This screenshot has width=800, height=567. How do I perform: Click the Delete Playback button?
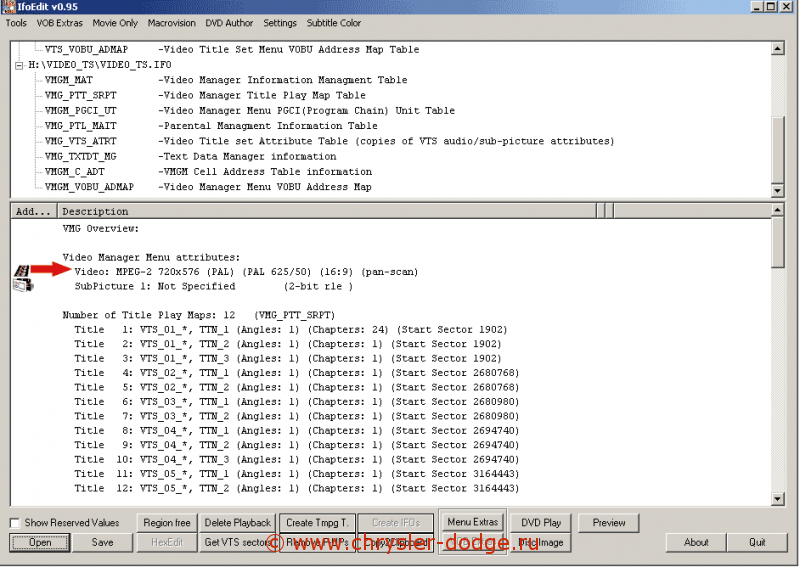tap(238, 523)
